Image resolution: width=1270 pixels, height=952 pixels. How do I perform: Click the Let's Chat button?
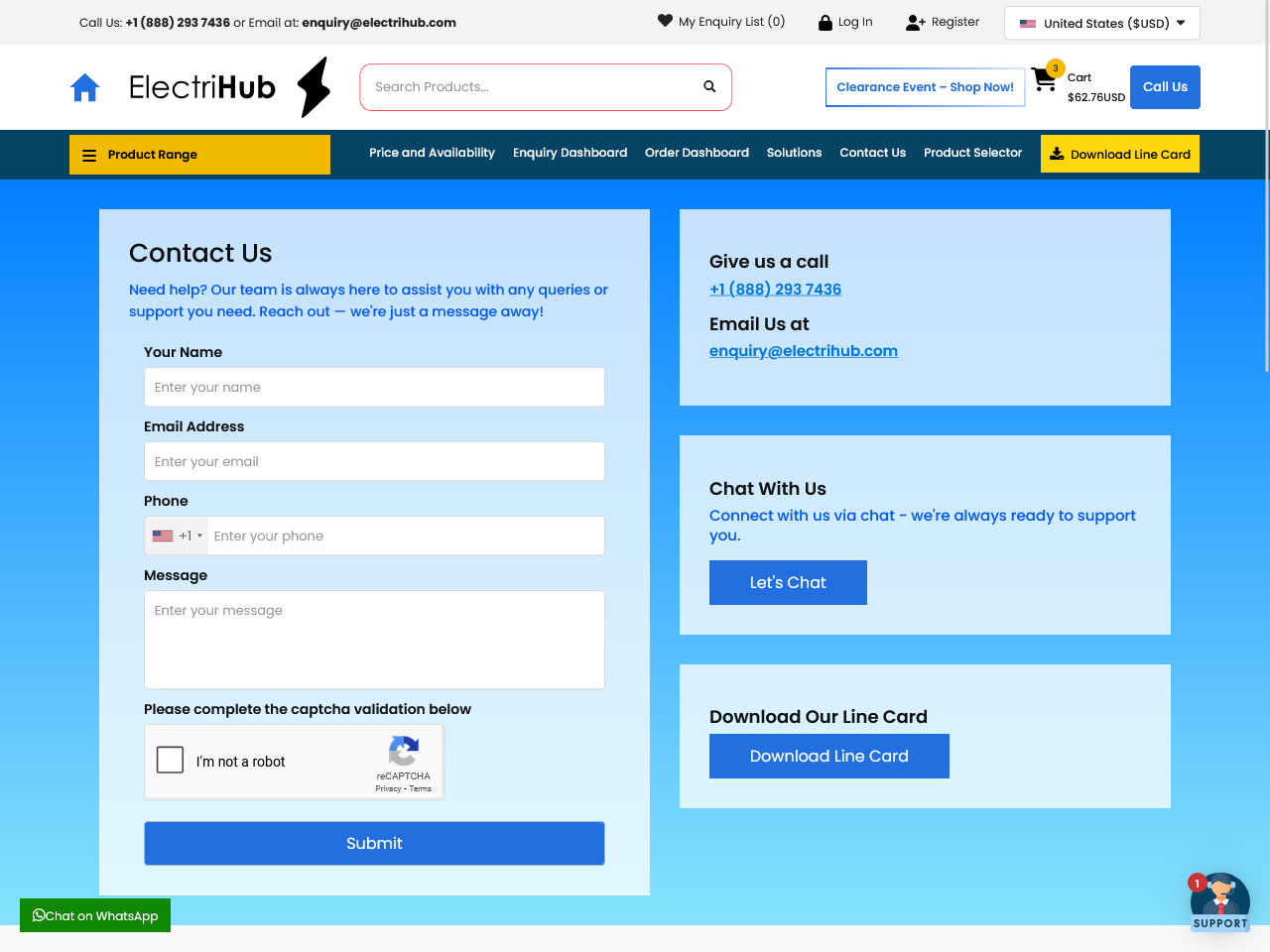788,582
